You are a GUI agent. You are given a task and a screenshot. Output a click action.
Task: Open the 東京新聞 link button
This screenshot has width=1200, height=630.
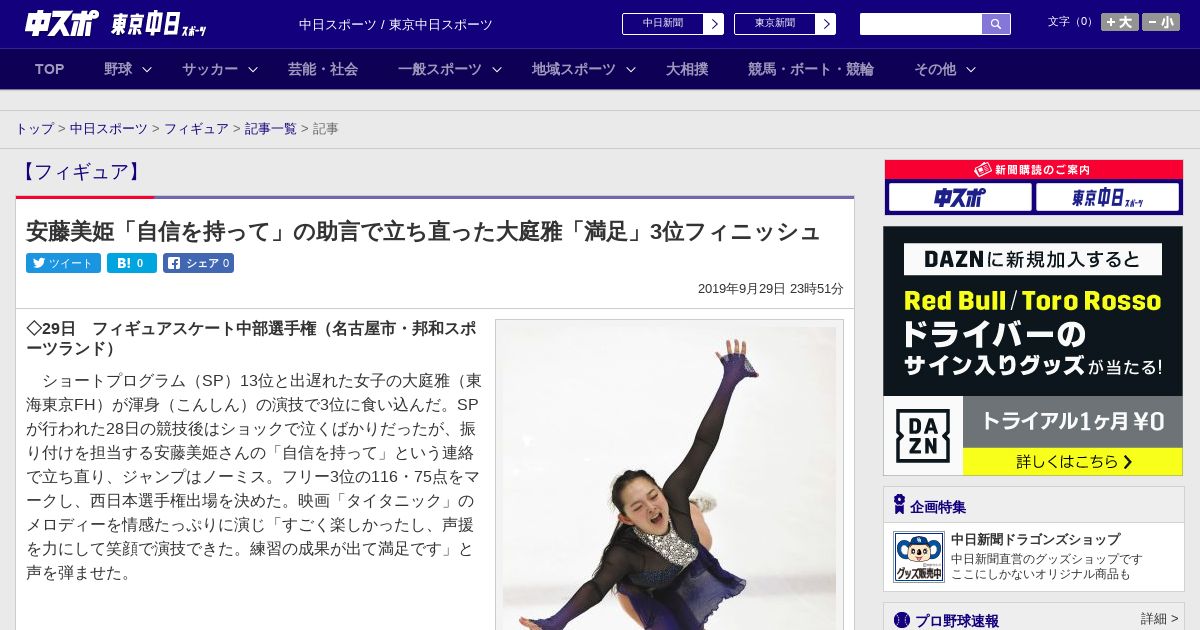(785, 24)
